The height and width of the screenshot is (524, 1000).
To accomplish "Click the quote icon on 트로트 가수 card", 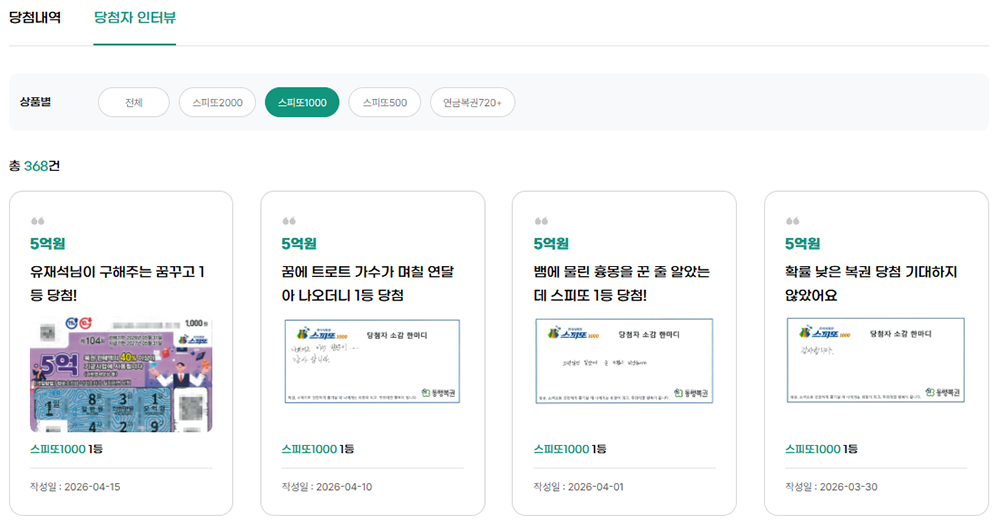I will [x=289, y=221].
